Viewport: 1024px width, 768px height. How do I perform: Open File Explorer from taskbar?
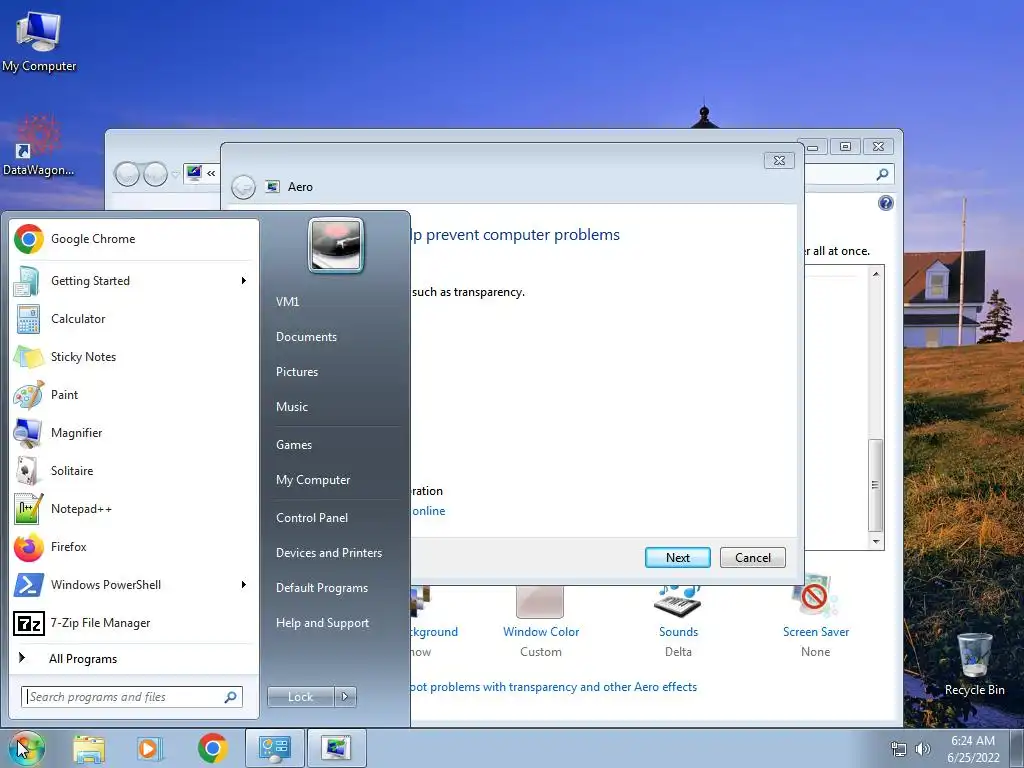pyautogui.click(x=89, y=748)
